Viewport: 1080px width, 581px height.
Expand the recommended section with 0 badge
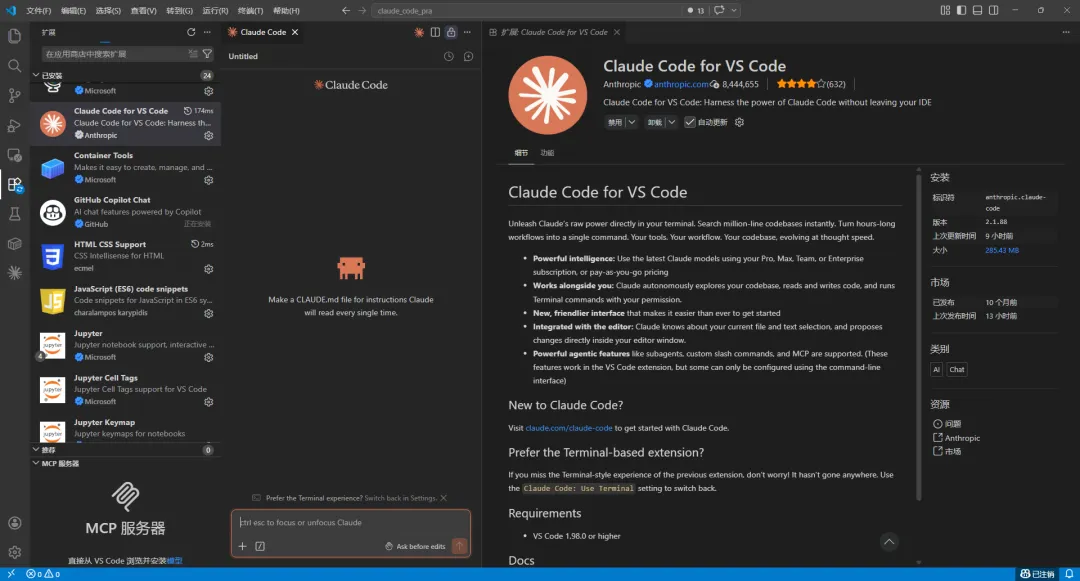36,450
